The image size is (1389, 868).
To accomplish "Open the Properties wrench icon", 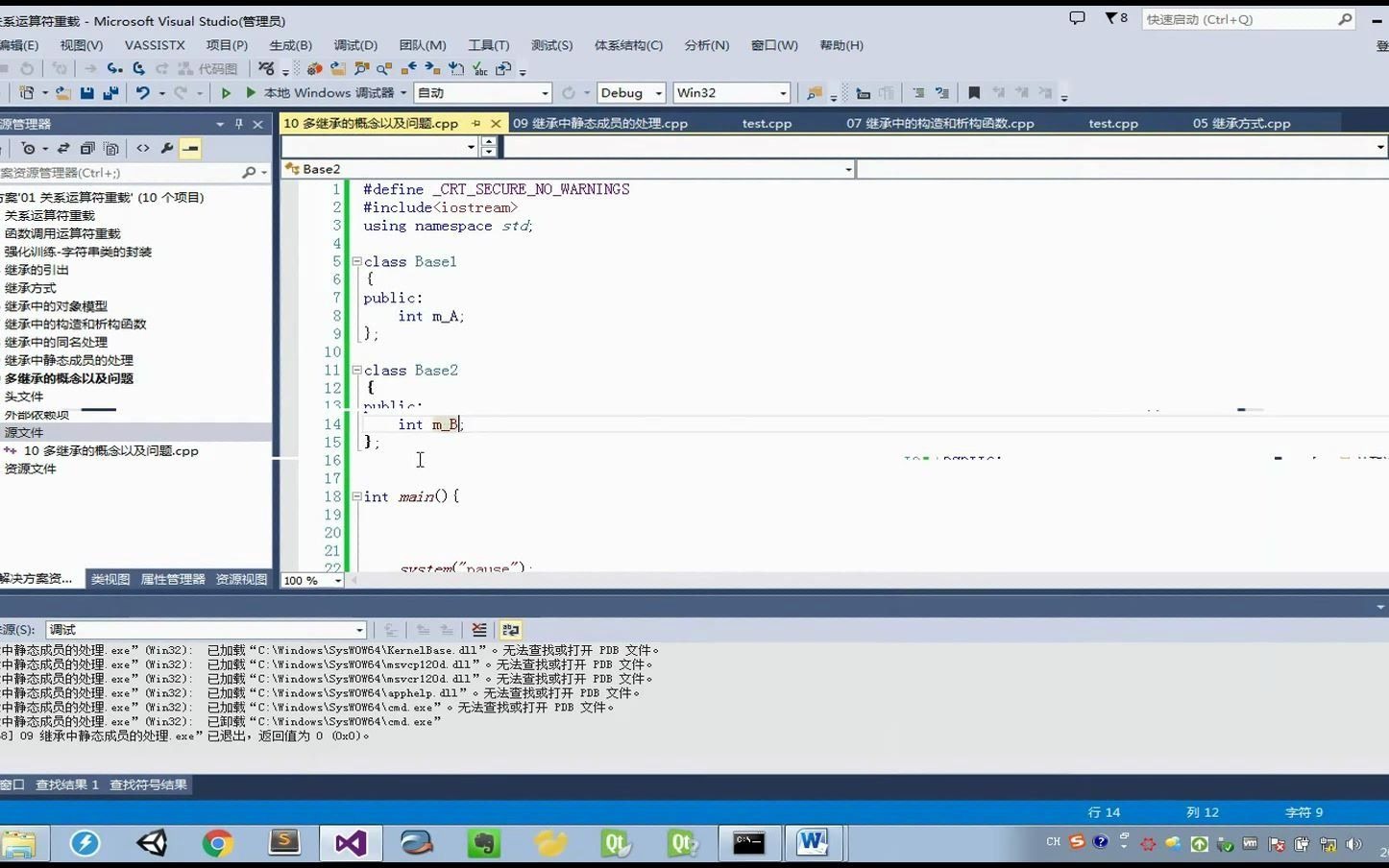I will [x=167, y=149].
